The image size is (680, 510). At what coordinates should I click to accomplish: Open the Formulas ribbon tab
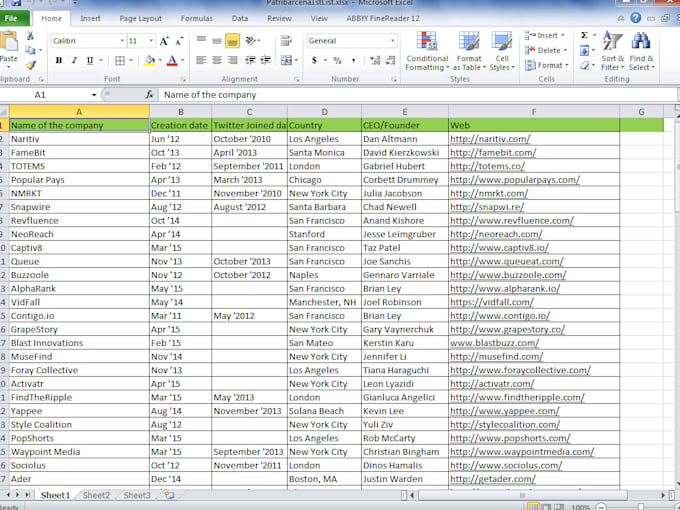point(196,19)
